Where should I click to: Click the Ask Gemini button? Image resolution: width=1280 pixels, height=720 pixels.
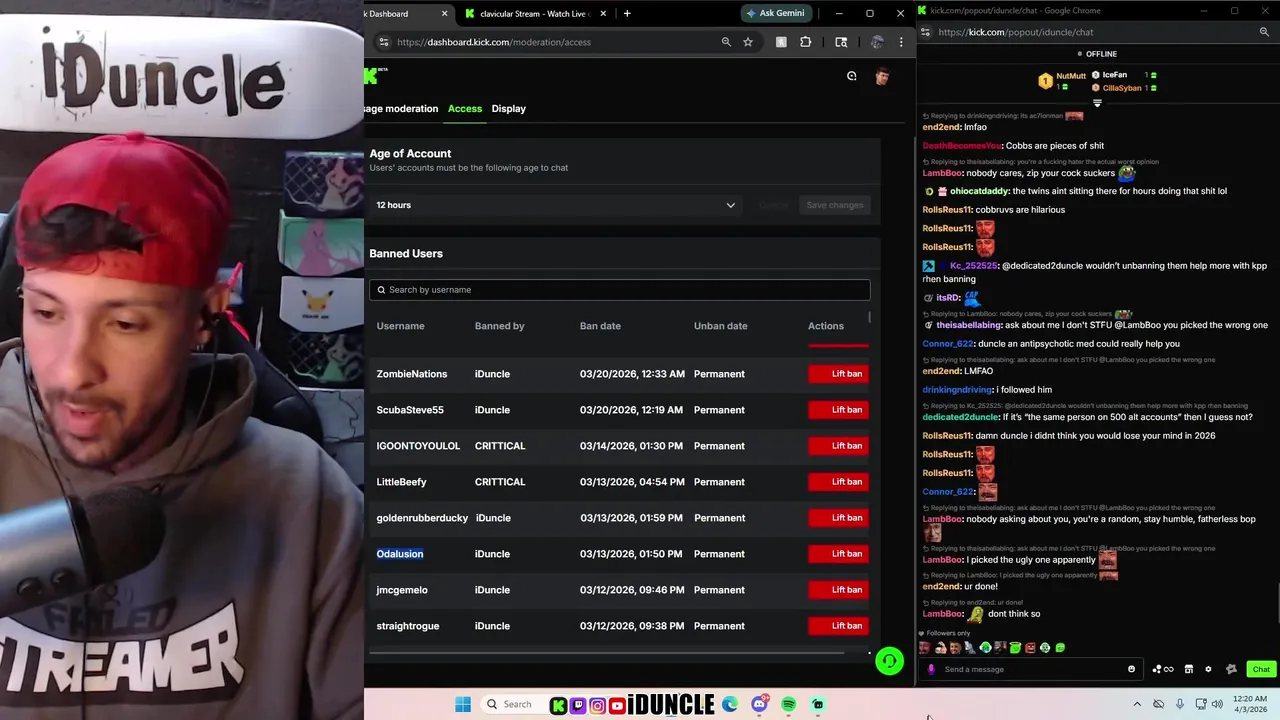point(775,13)
